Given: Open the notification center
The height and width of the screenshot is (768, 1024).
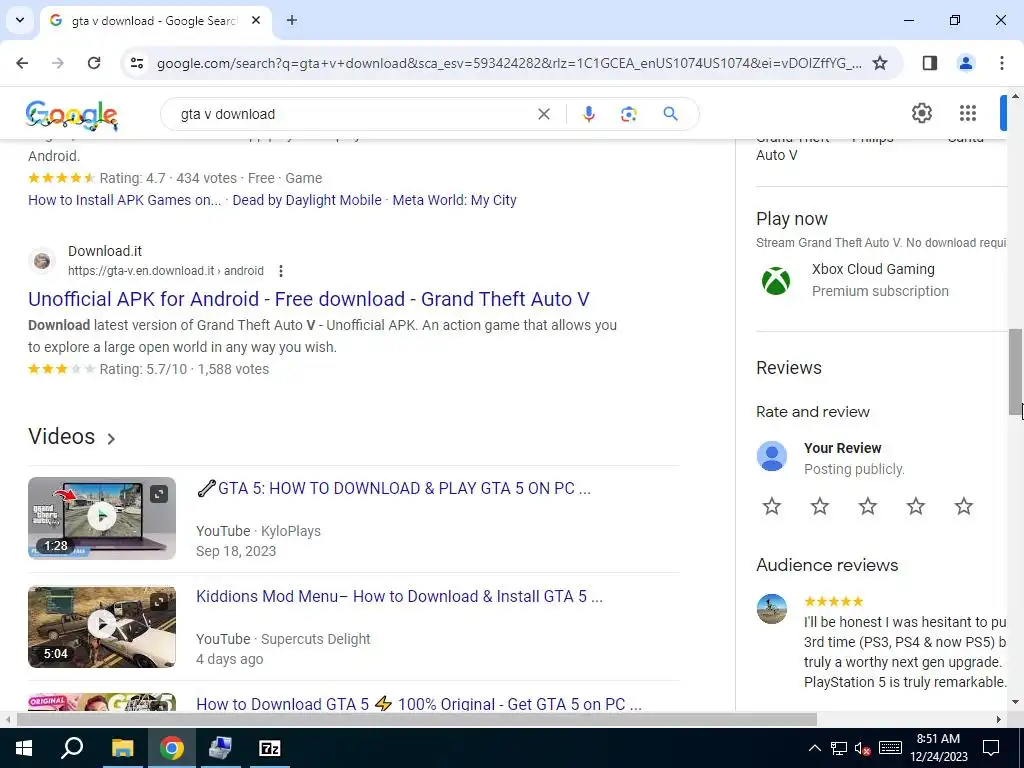Looking at the screenshot, I should pyautogui.click(x=991, y=748).
